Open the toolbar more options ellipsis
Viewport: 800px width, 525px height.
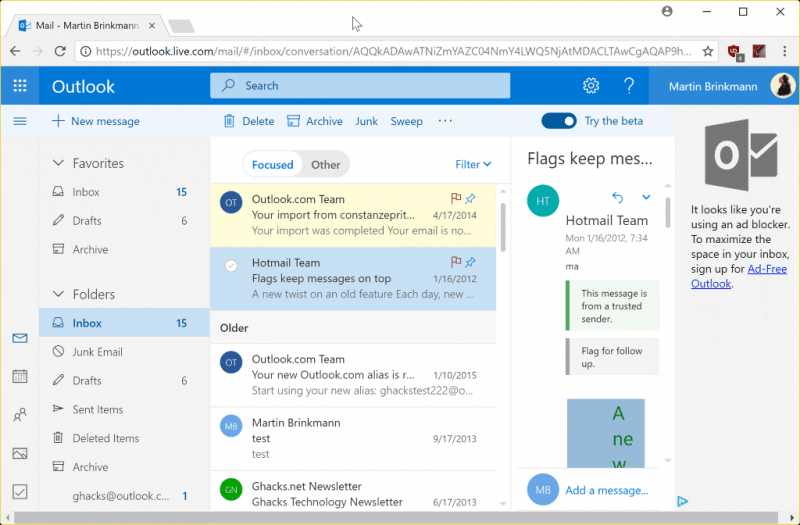click(445, 121)
